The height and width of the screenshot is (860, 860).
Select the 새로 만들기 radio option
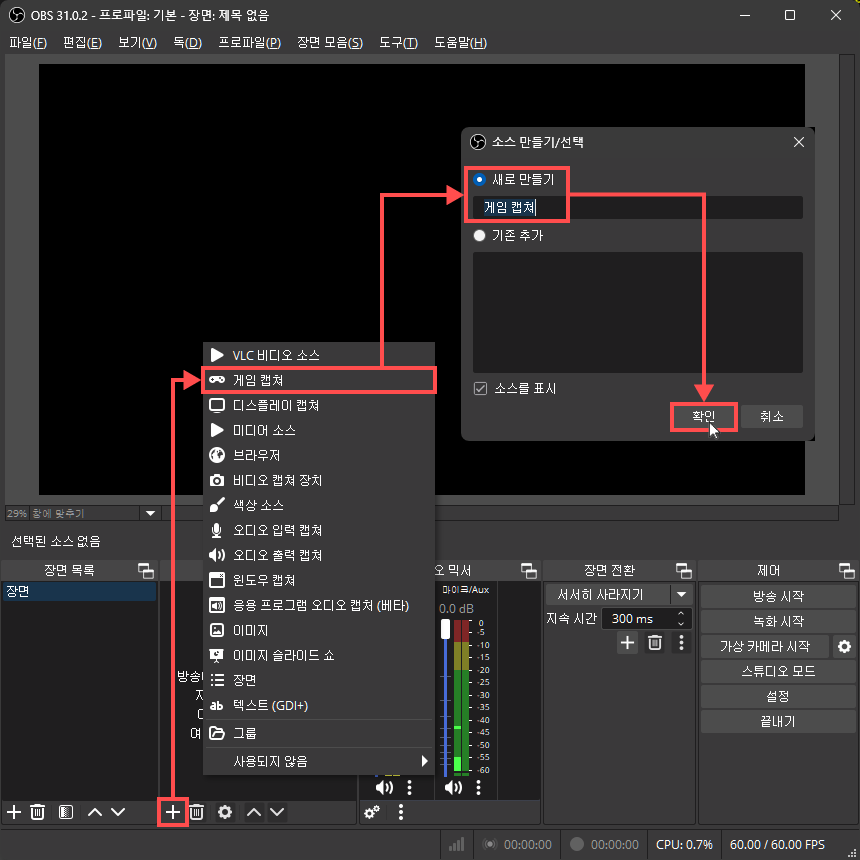(479, 179)
